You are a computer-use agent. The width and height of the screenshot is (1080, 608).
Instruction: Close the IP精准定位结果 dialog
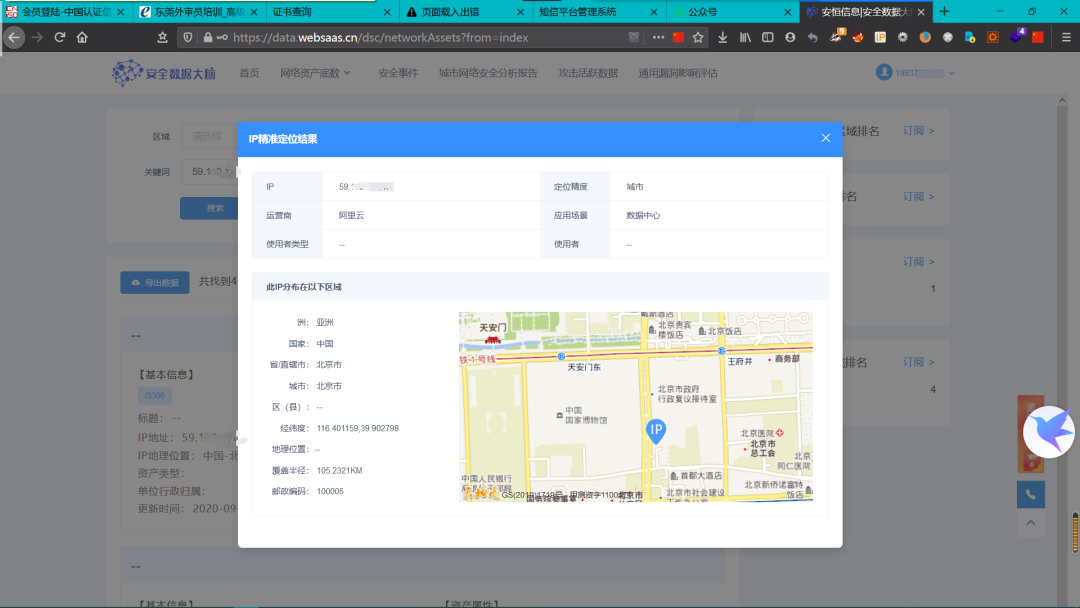click(825, 138)
